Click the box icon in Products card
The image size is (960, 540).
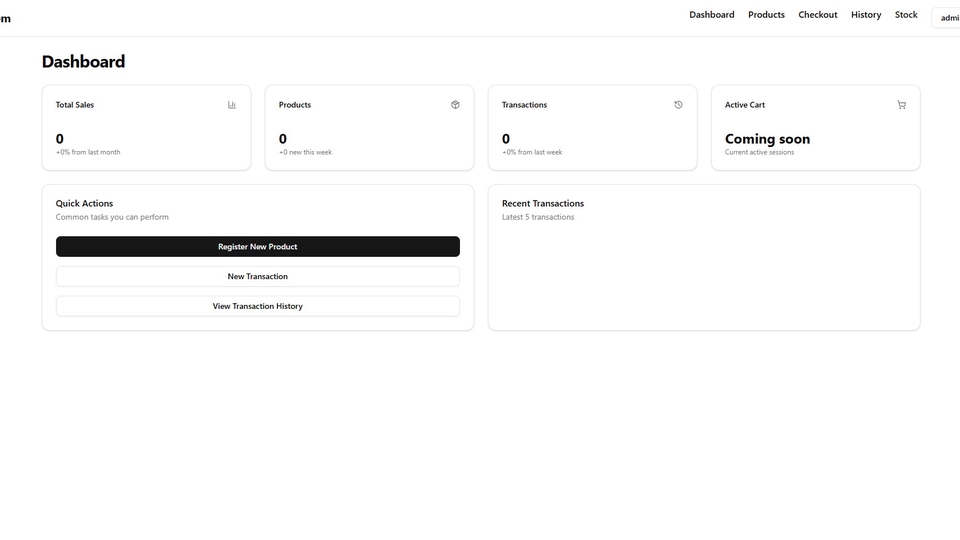pyautogui.click(x=455, y=105)
